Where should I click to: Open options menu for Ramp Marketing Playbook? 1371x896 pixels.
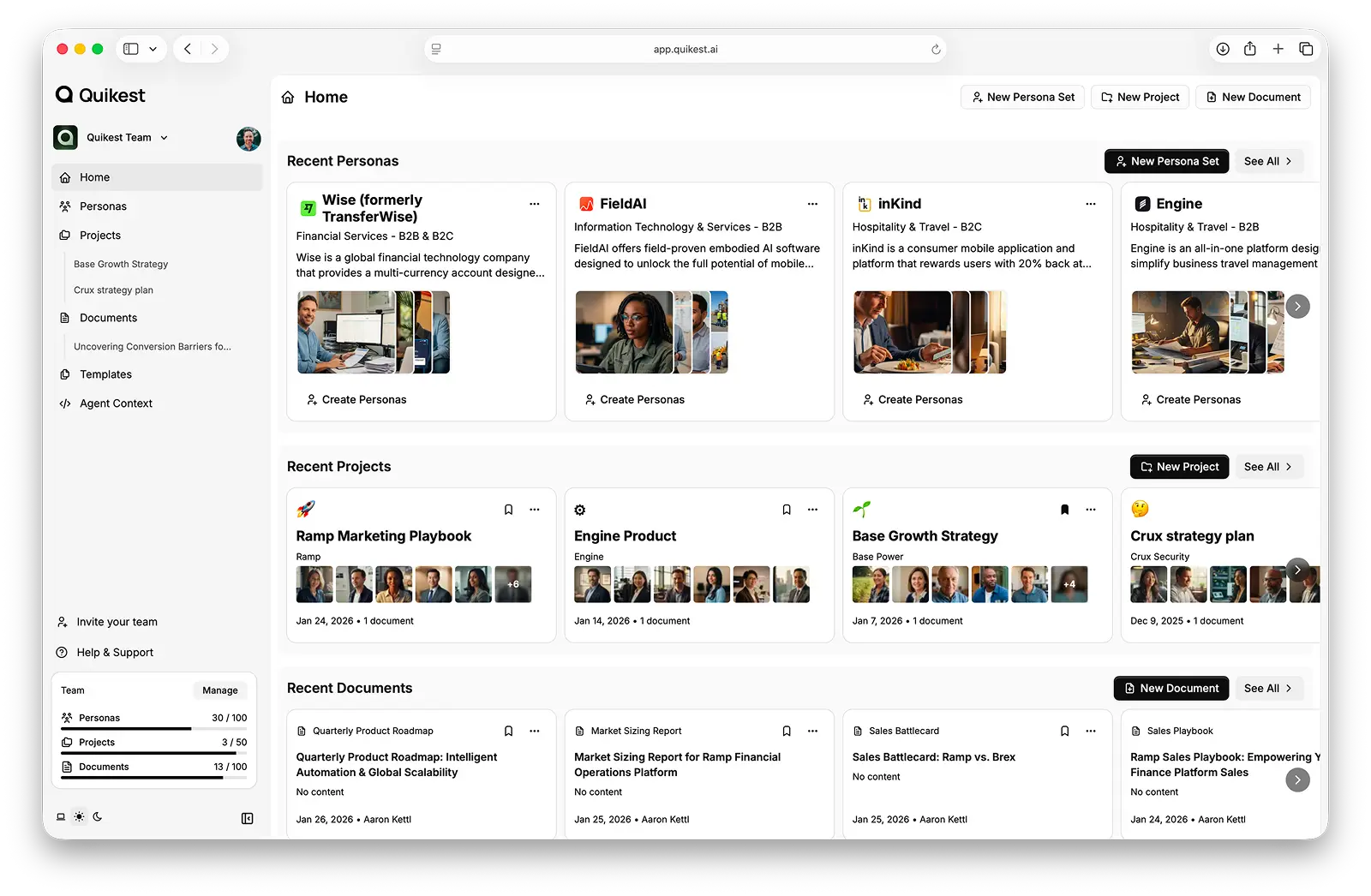(535, 510)
